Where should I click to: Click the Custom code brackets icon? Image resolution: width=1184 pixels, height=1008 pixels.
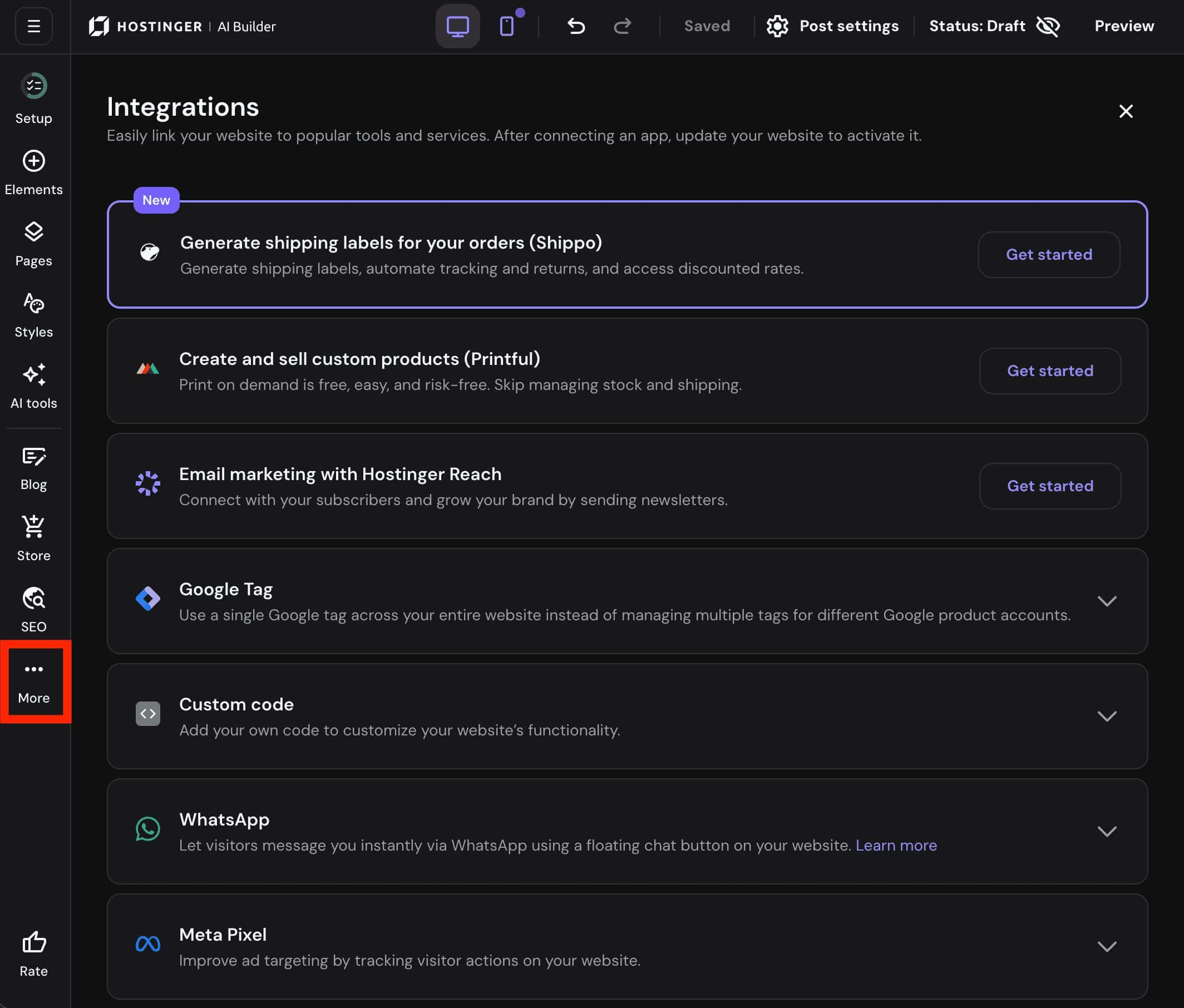tap(148, 714)
